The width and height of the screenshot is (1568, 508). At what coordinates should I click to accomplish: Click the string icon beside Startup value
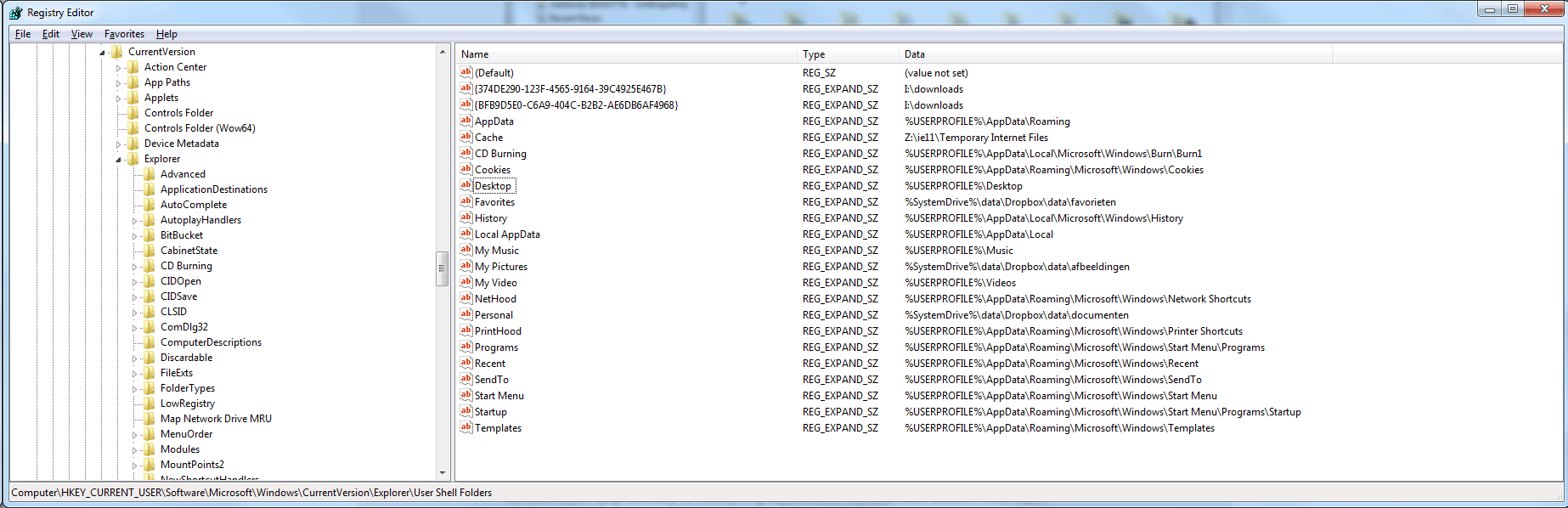[x=465, y=411]
